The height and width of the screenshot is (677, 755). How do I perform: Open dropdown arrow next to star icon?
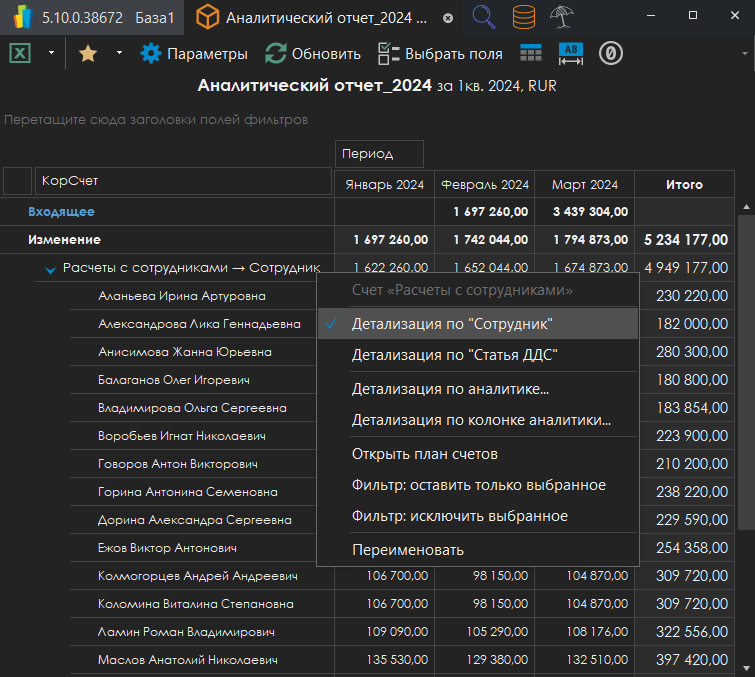[119, 54]
